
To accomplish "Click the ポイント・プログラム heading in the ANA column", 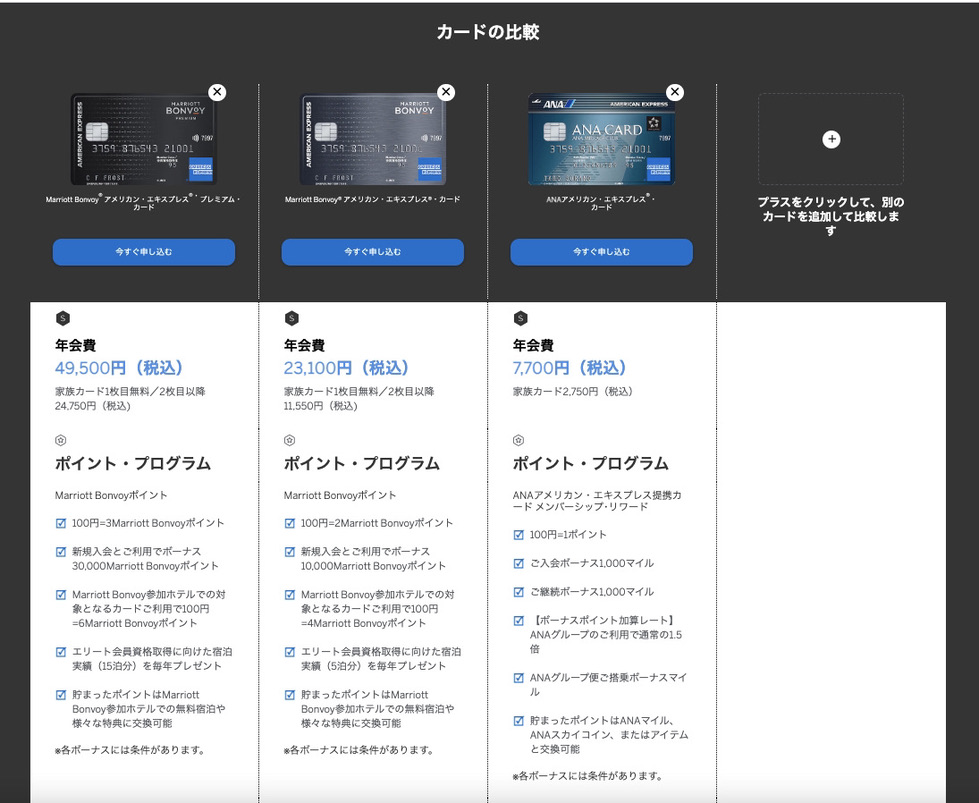I will point(591,463).
